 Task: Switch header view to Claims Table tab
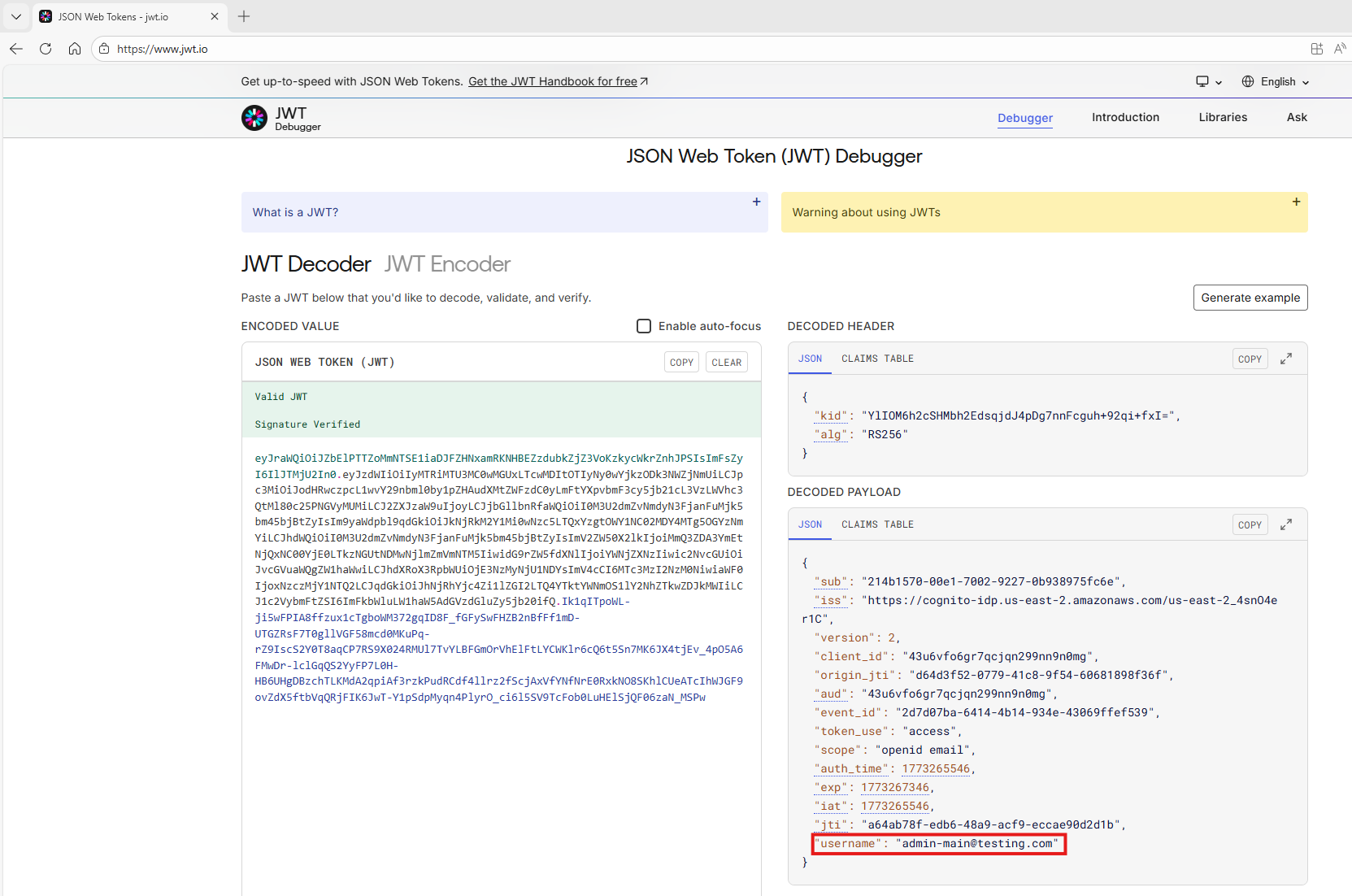[x=877, y=359]
